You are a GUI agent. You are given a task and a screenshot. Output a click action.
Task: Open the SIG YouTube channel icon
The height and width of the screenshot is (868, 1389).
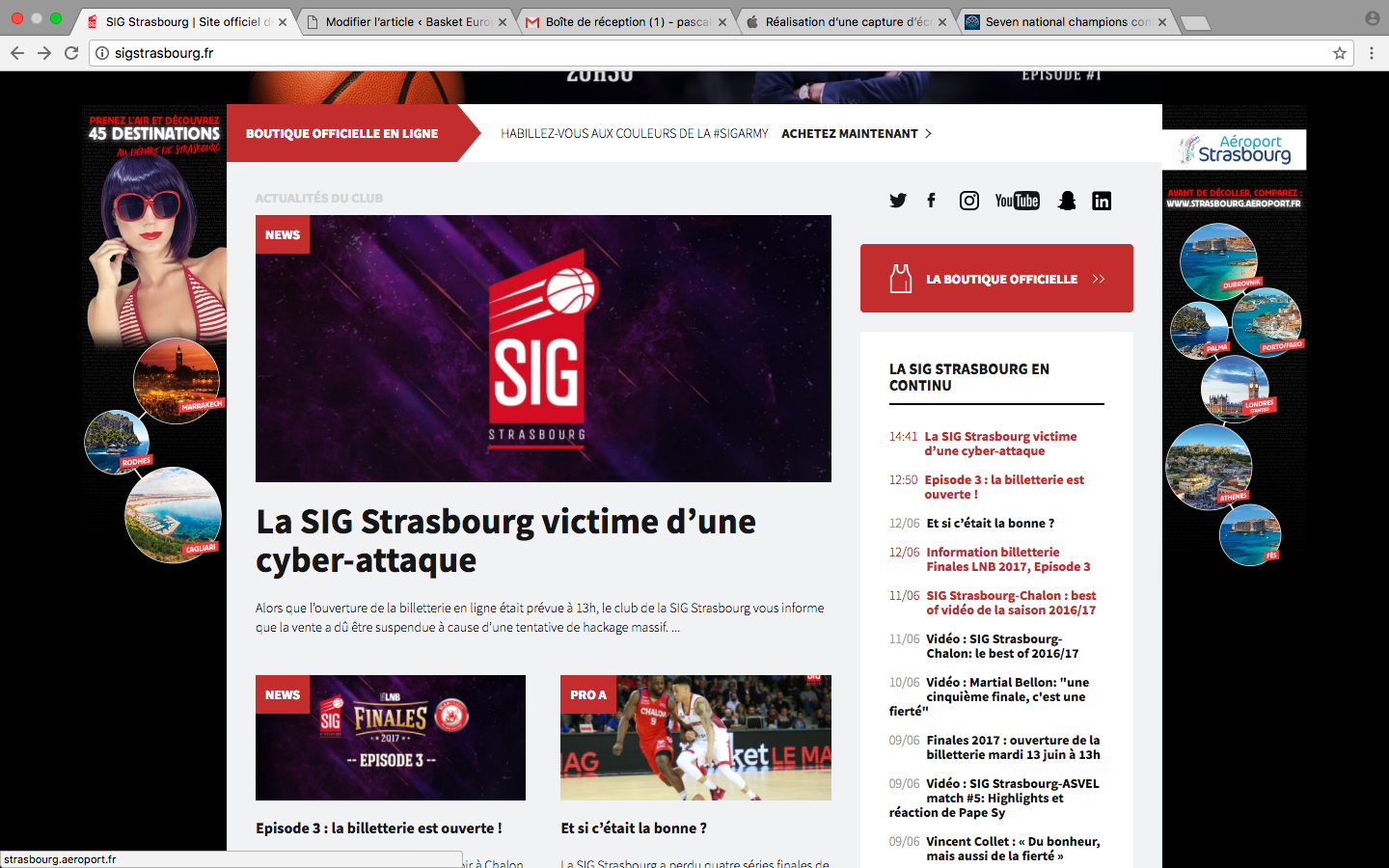coord(1018,201)
